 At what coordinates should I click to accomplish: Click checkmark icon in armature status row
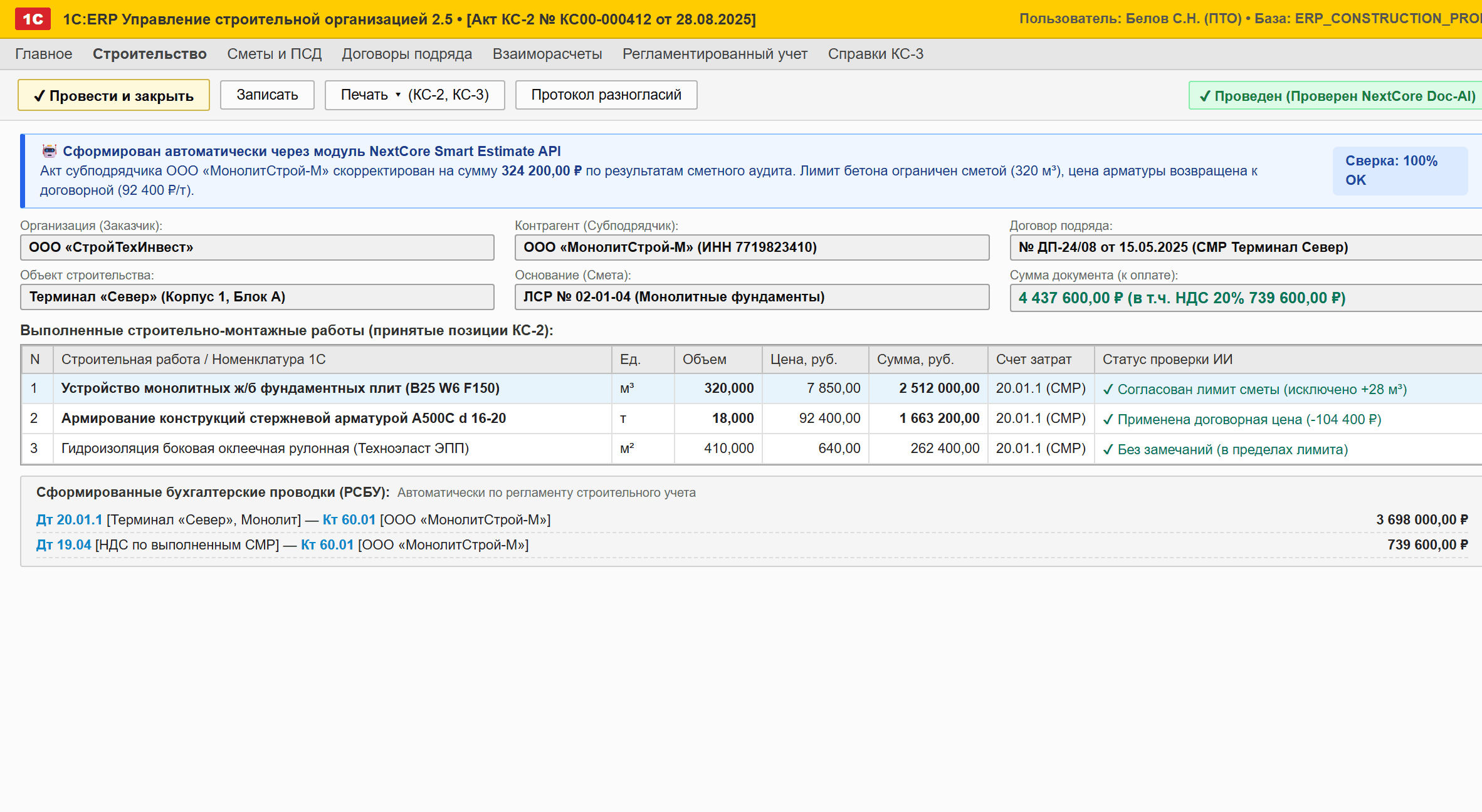pos(1108,420)
